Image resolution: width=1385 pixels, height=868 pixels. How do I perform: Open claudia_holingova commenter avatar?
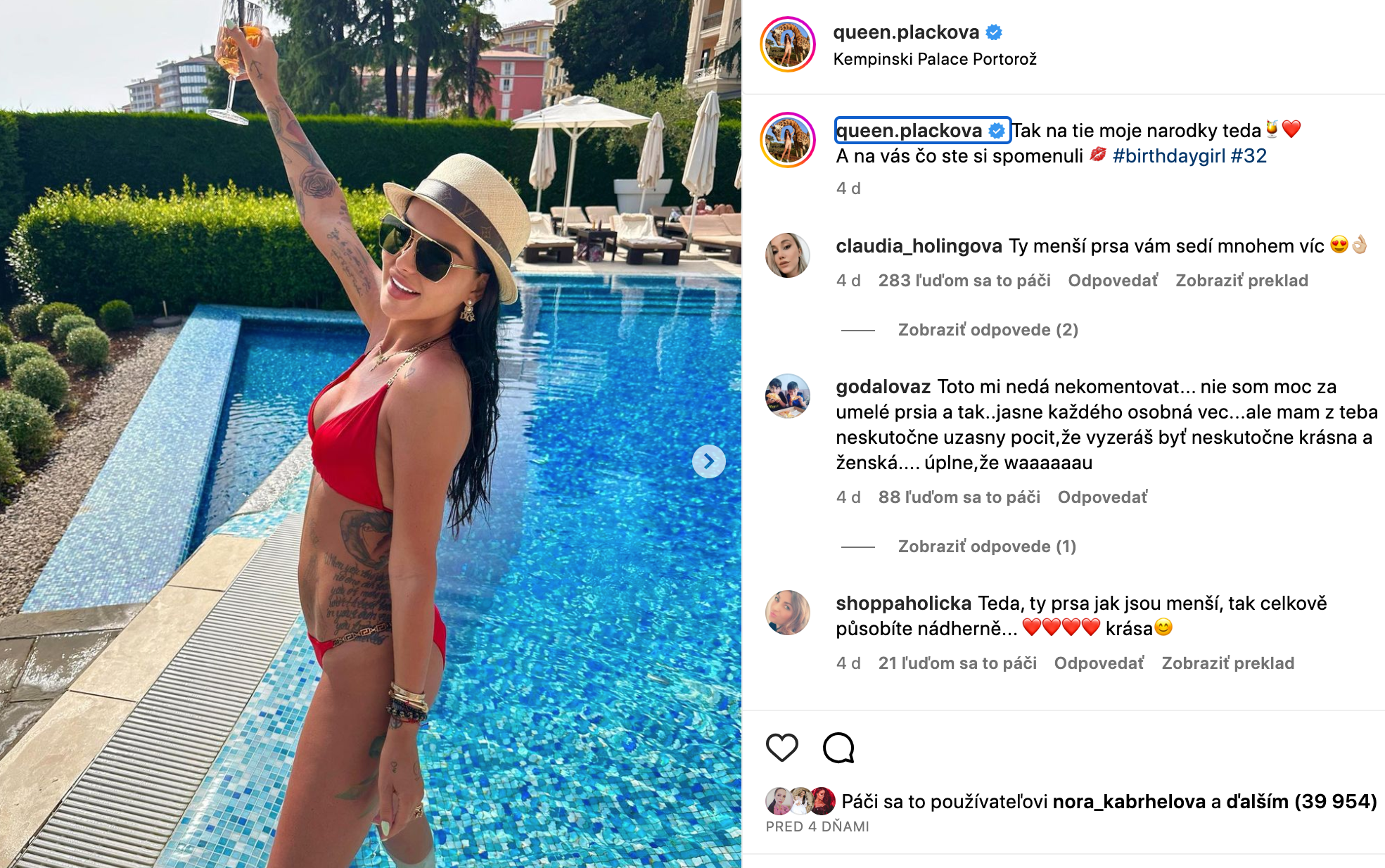tap(788, 255)
